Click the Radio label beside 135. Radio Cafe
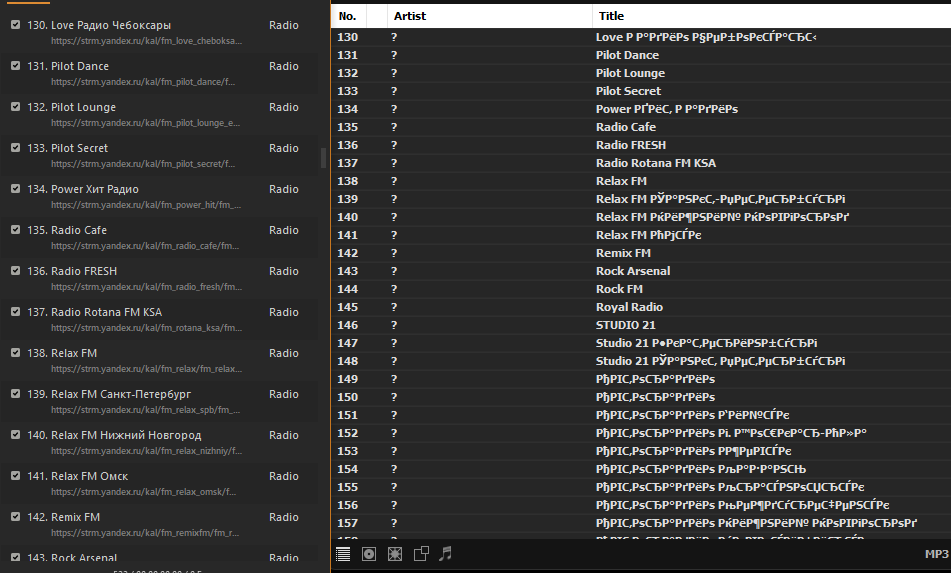 click(x=284, y=230)
